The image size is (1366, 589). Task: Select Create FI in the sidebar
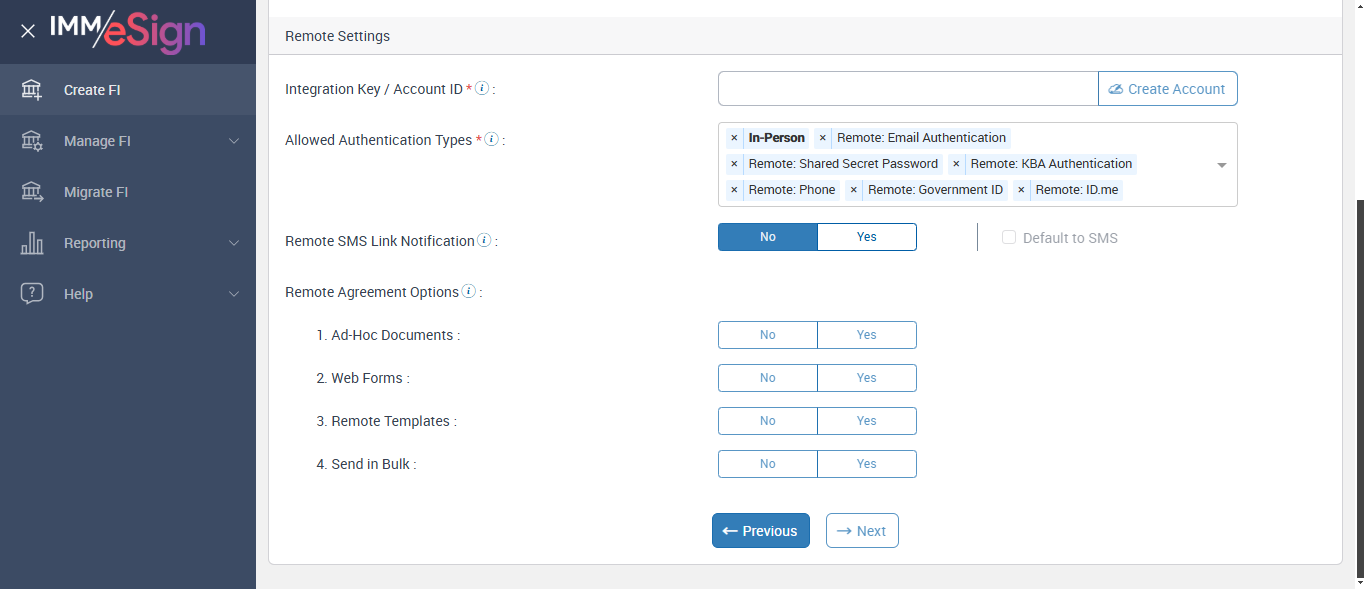[92, 90]
